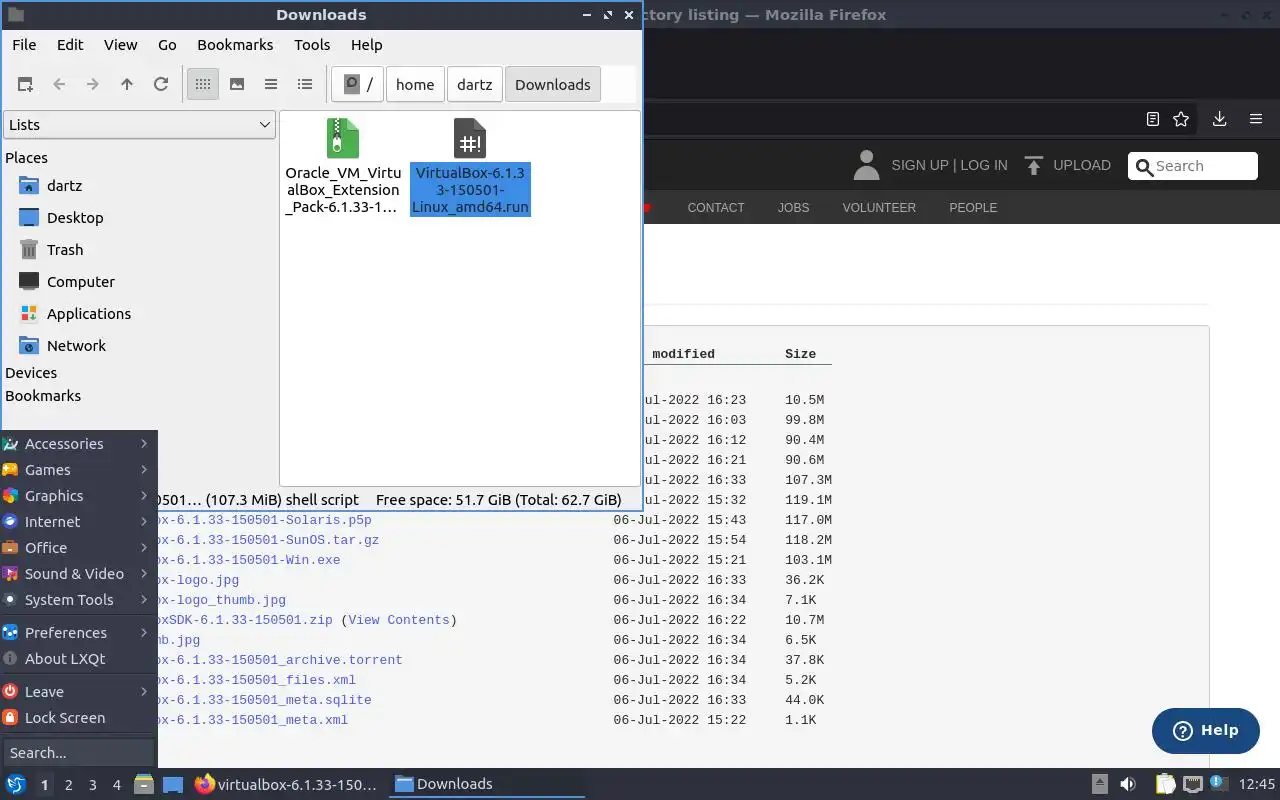Switch to virtual desktop 2
The image size is (1280, 800).
pos(68,785)
